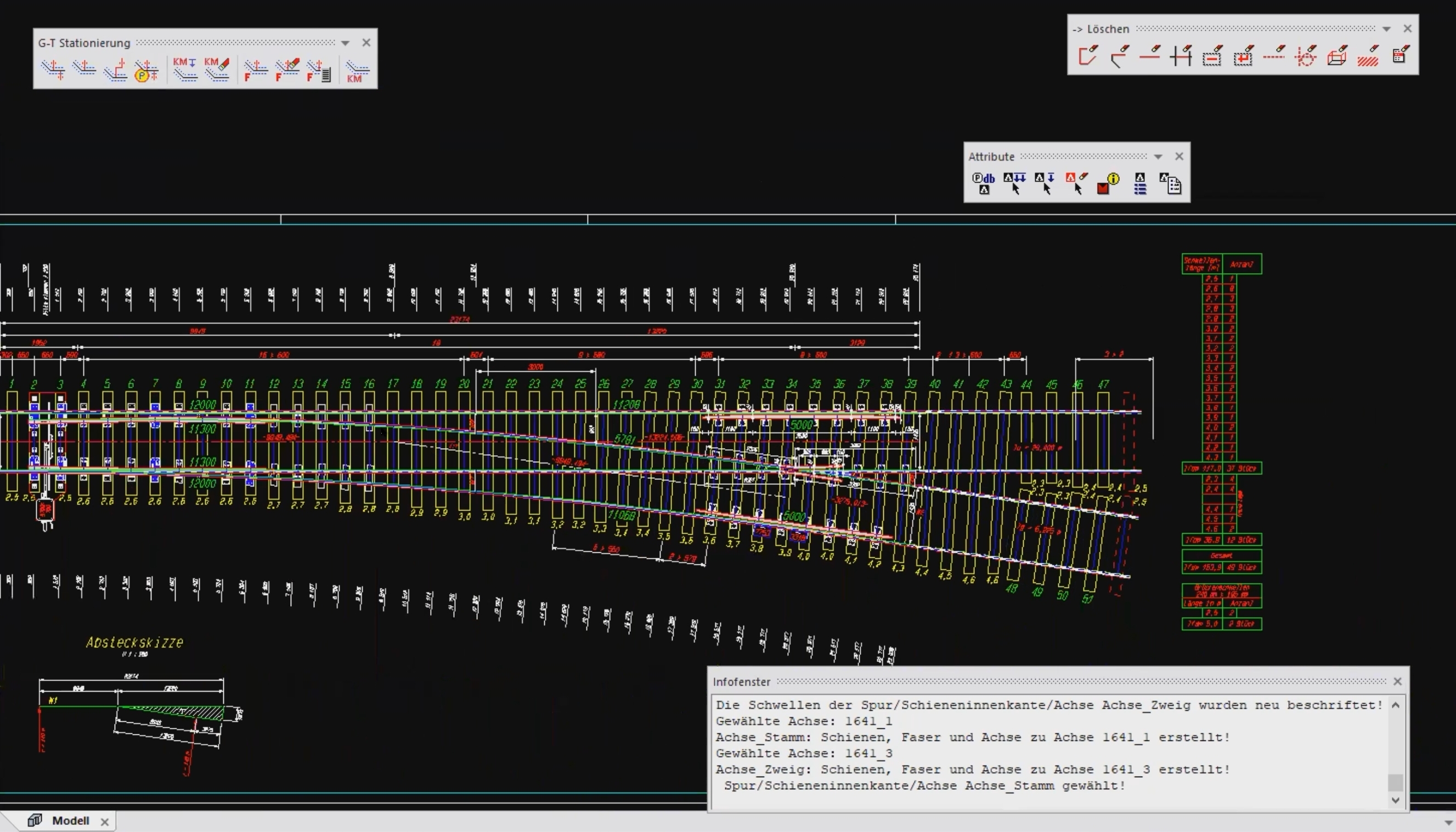Click the attribute list icon
Viewport: 1456px width, 832px height.
pyautogui.click(x=1140, y=183)
